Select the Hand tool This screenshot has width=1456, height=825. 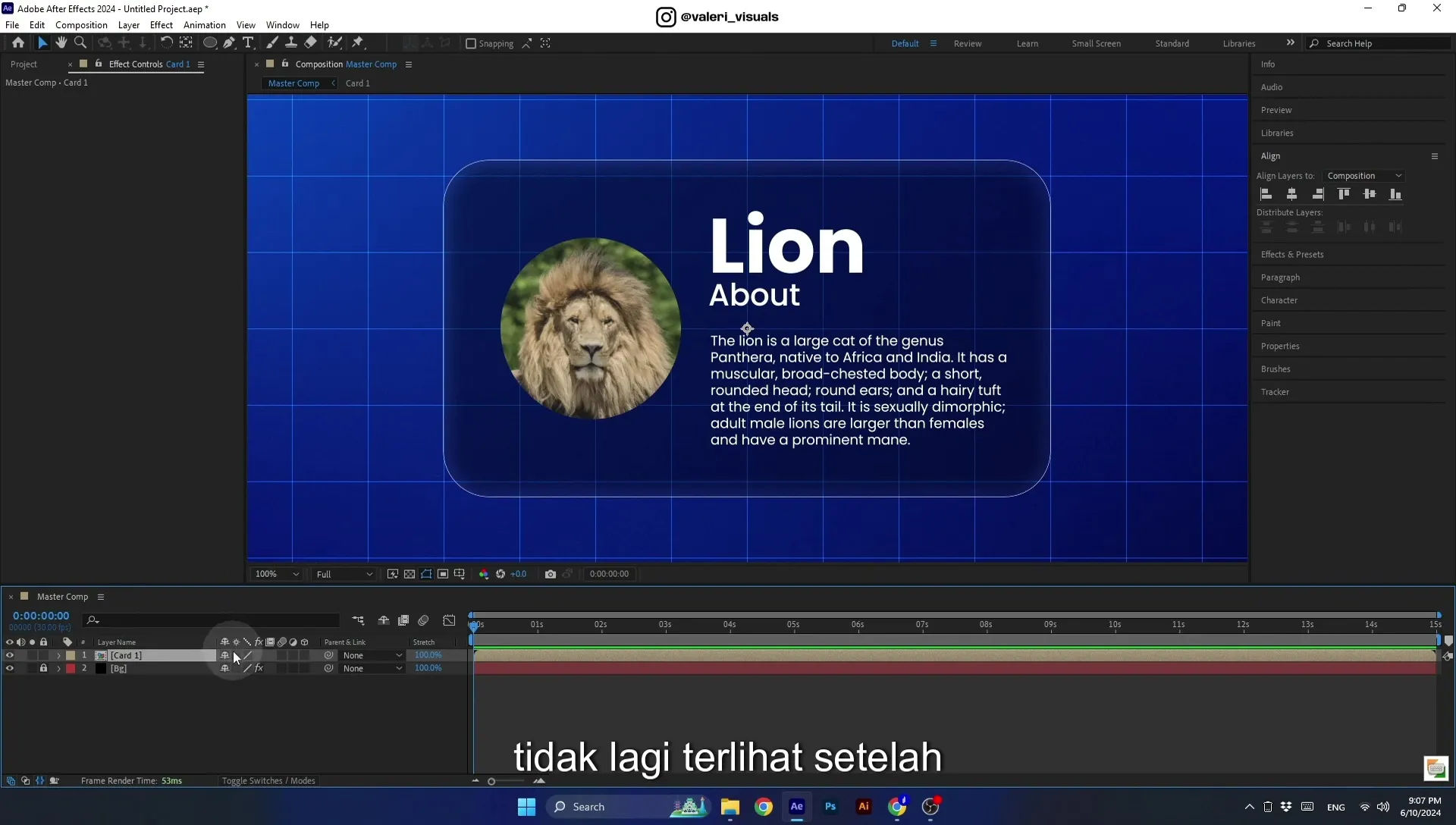[x=61, y=43]
